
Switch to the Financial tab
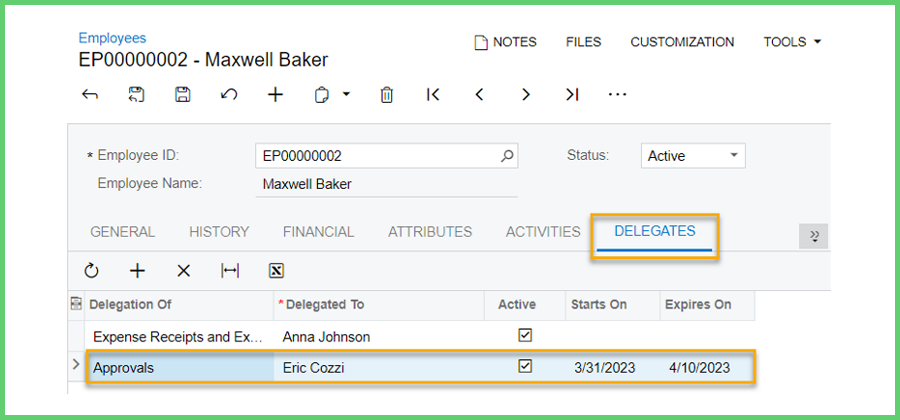point(318,232)
